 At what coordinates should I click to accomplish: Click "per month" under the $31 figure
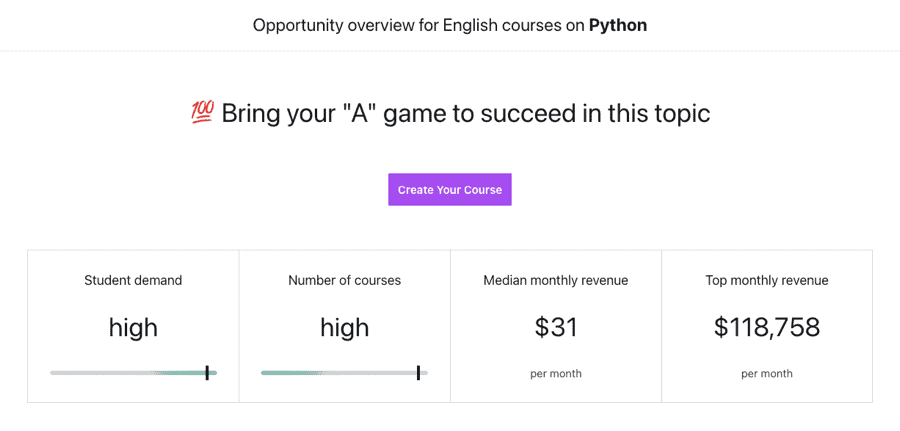click(556, 374)
